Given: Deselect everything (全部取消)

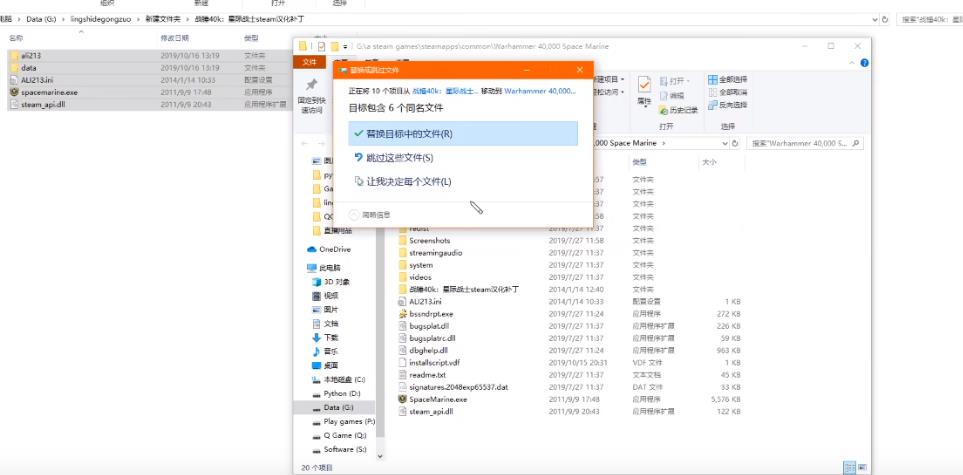Looking at the screenshot, I should tap(728, 92).
